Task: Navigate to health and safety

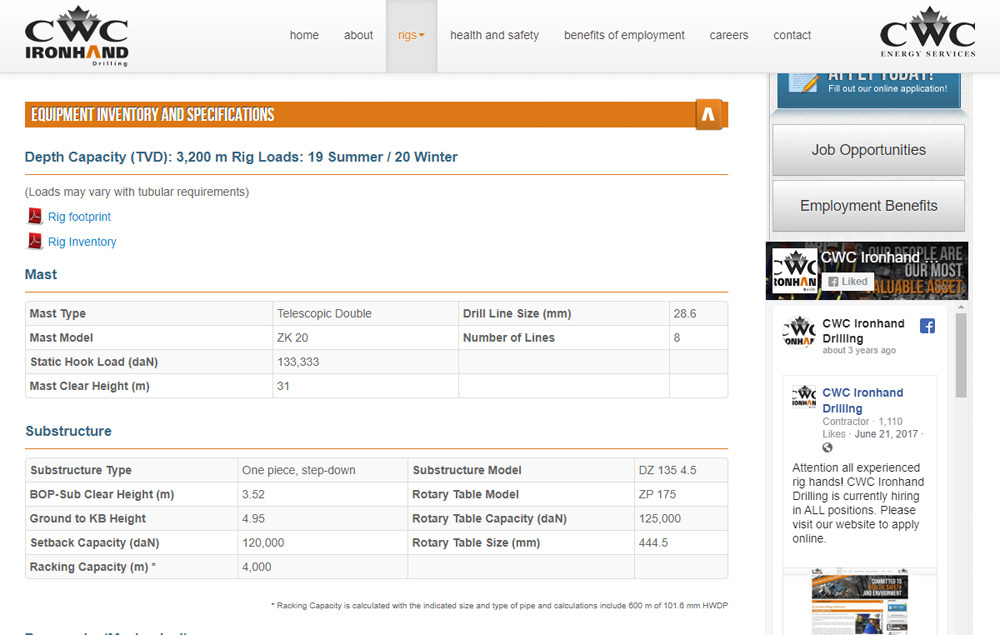Action: tap(494, 35)
